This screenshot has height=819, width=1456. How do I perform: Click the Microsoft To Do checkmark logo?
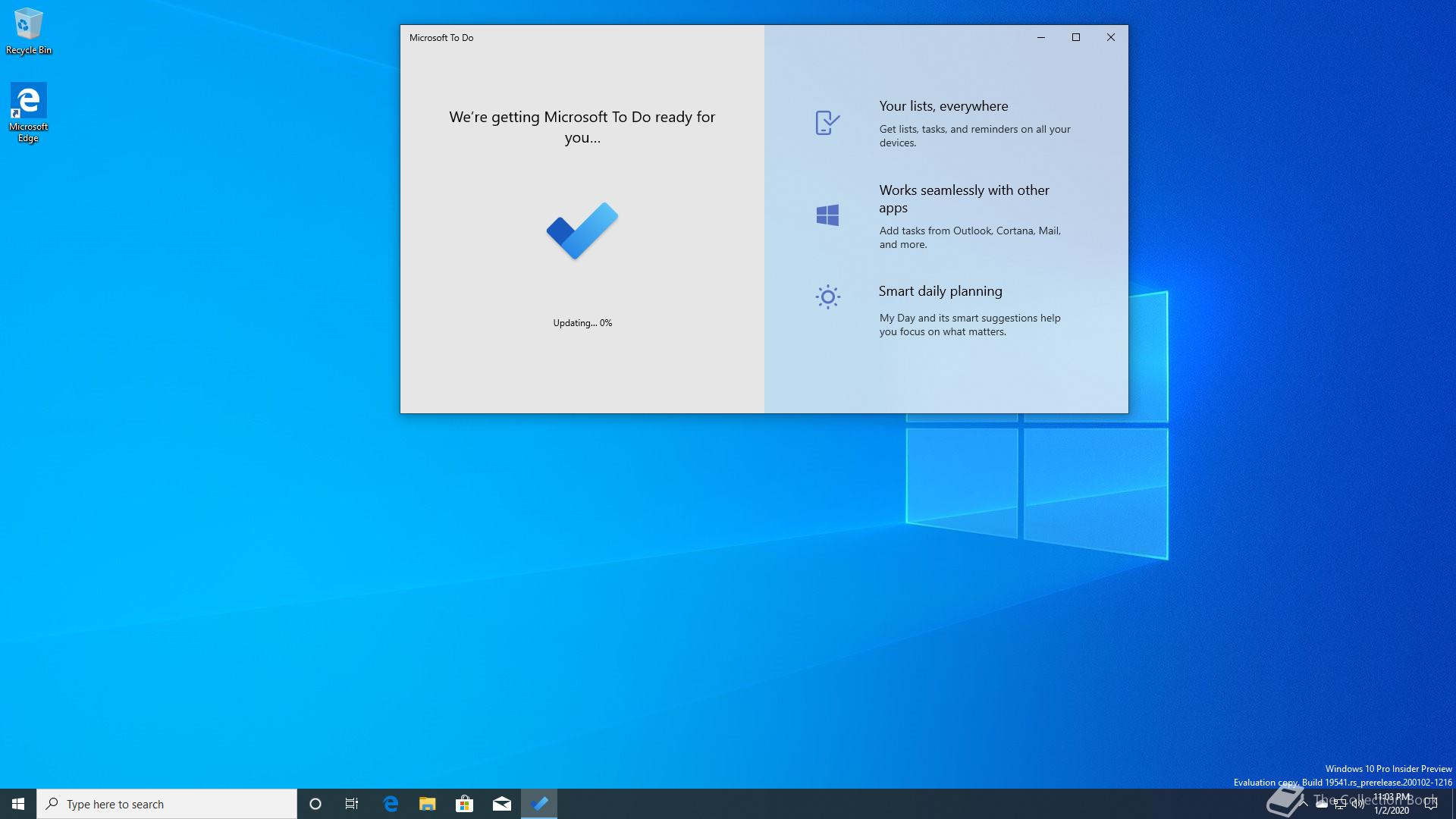582,231
